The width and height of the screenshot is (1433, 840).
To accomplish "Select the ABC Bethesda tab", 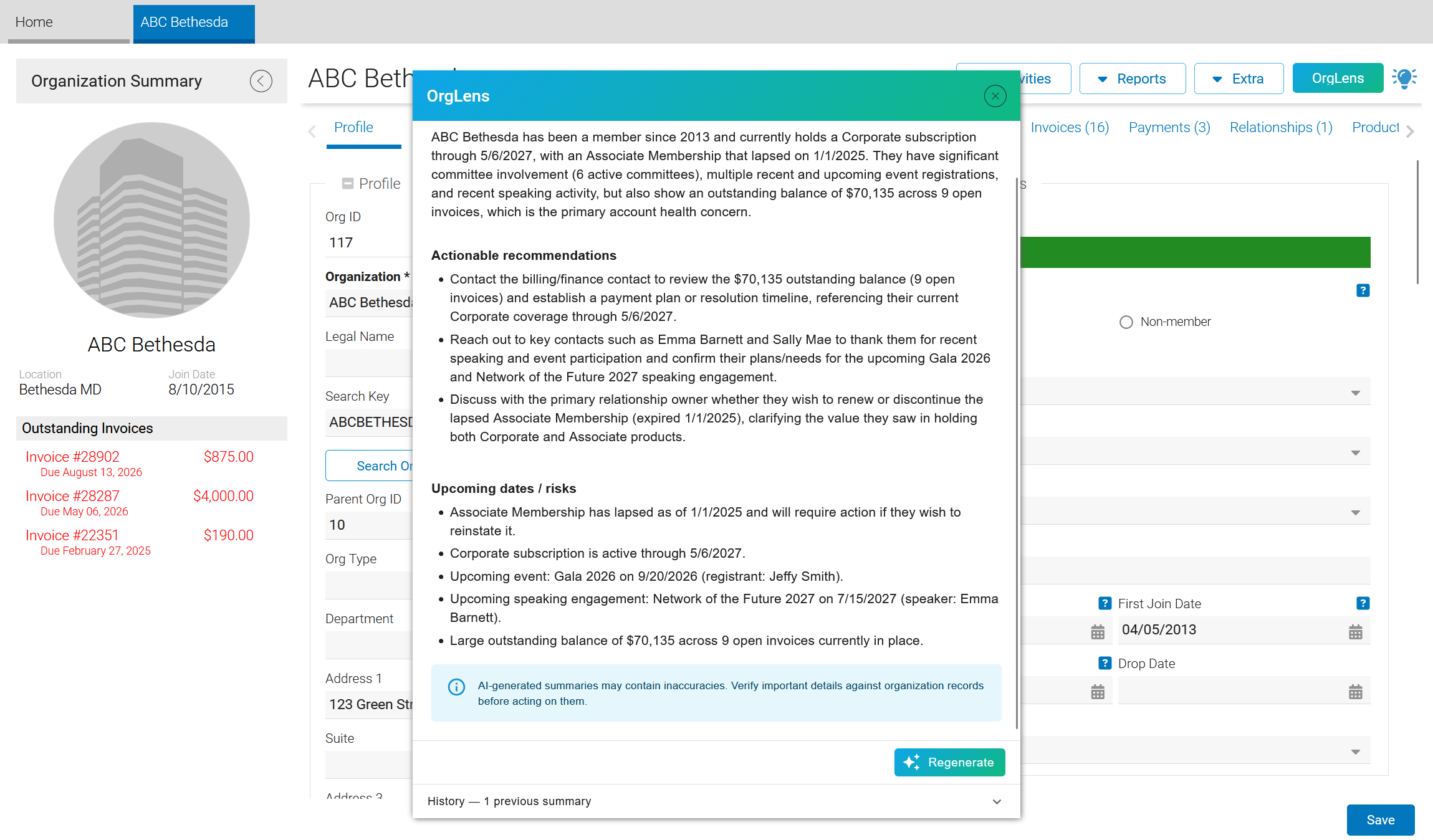I will (x=194, y=22).
